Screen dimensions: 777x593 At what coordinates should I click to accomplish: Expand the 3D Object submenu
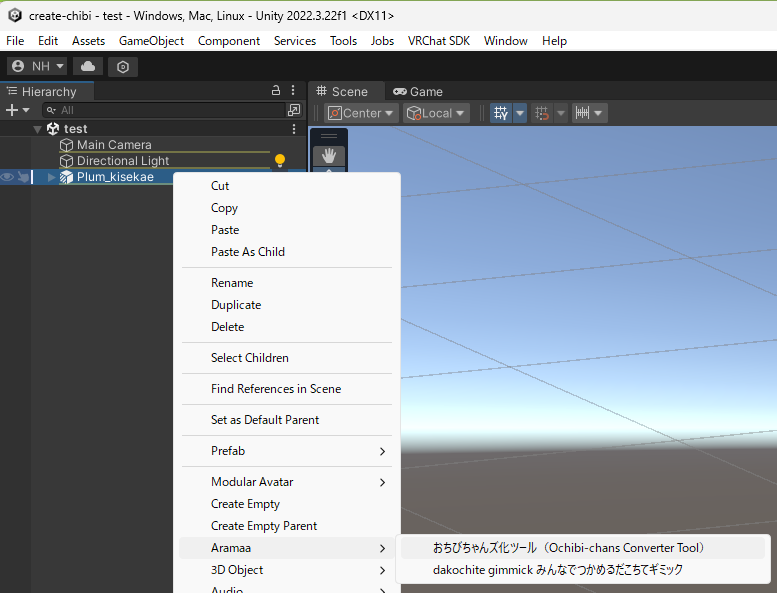287,570
